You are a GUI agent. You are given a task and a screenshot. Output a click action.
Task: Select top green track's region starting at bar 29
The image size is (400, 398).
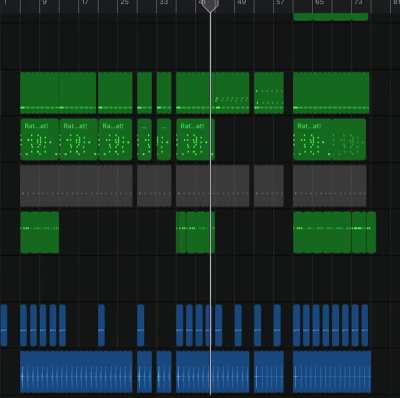coord(144,92)
